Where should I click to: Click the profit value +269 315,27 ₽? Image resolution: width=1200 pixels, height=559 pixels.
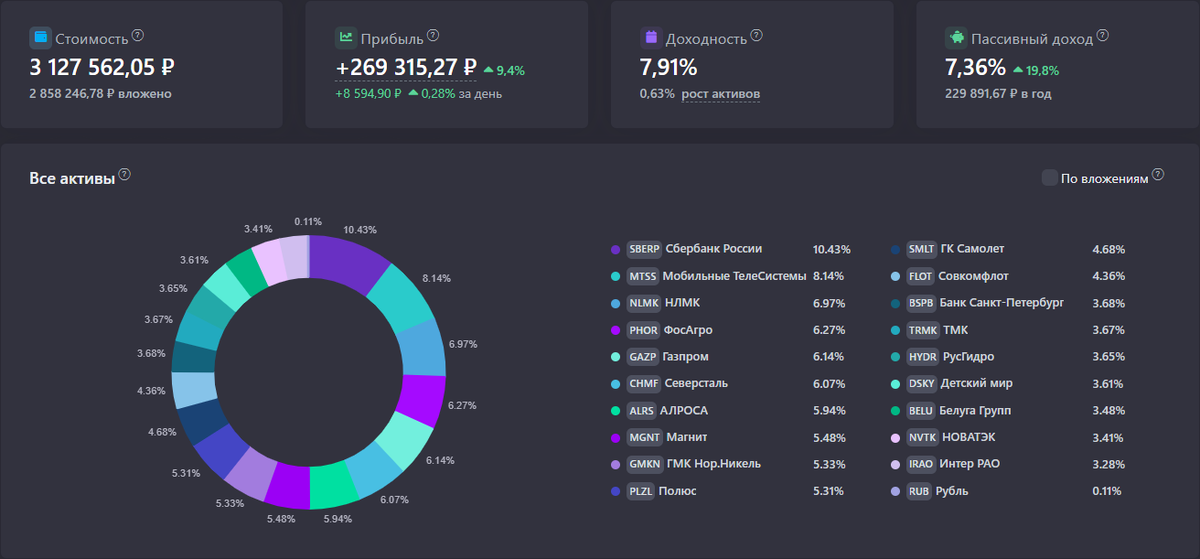click(405, 68)
